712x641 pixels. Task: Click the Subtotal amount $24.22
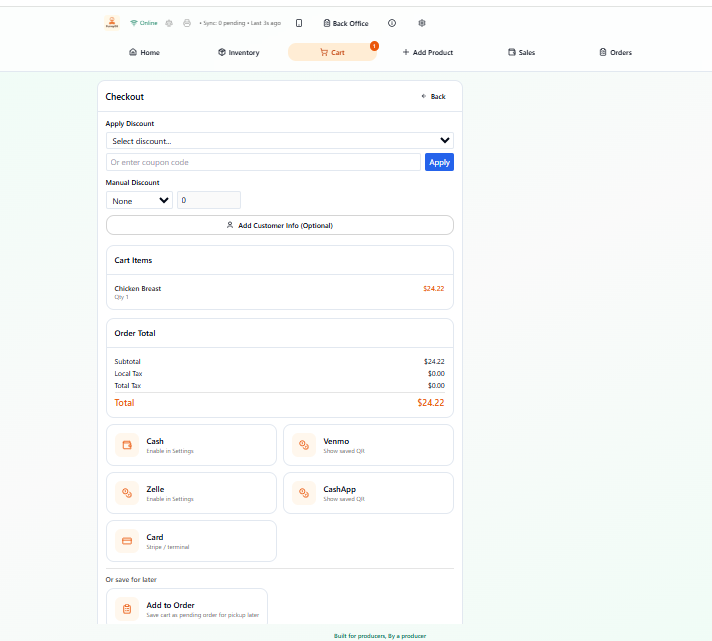point(434,361)
